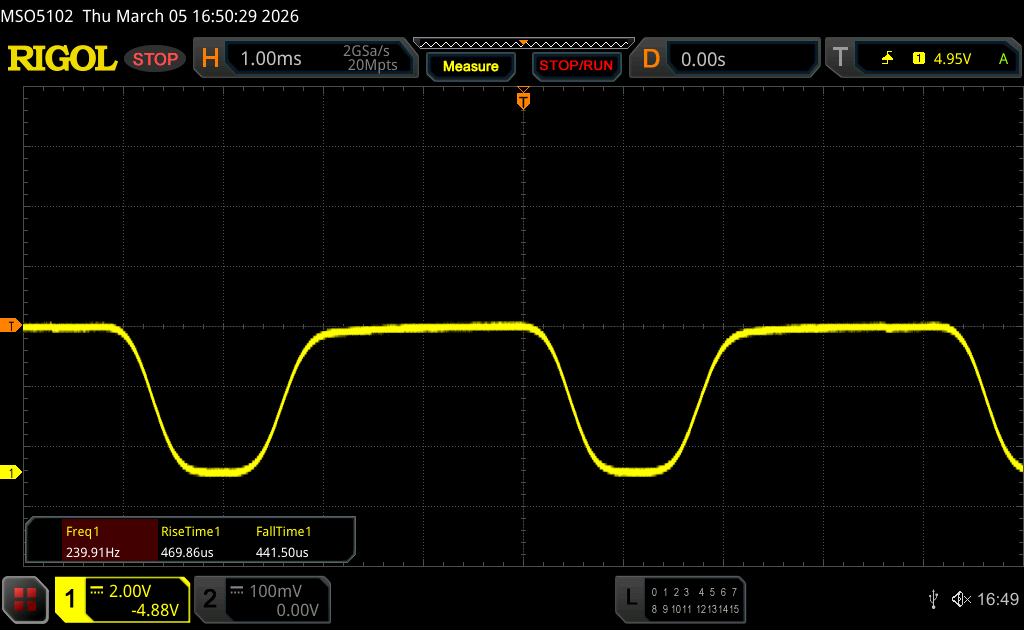Tap the T trigger settings icon
Screen dimensions: 1024x630
[x=839, y=59]
